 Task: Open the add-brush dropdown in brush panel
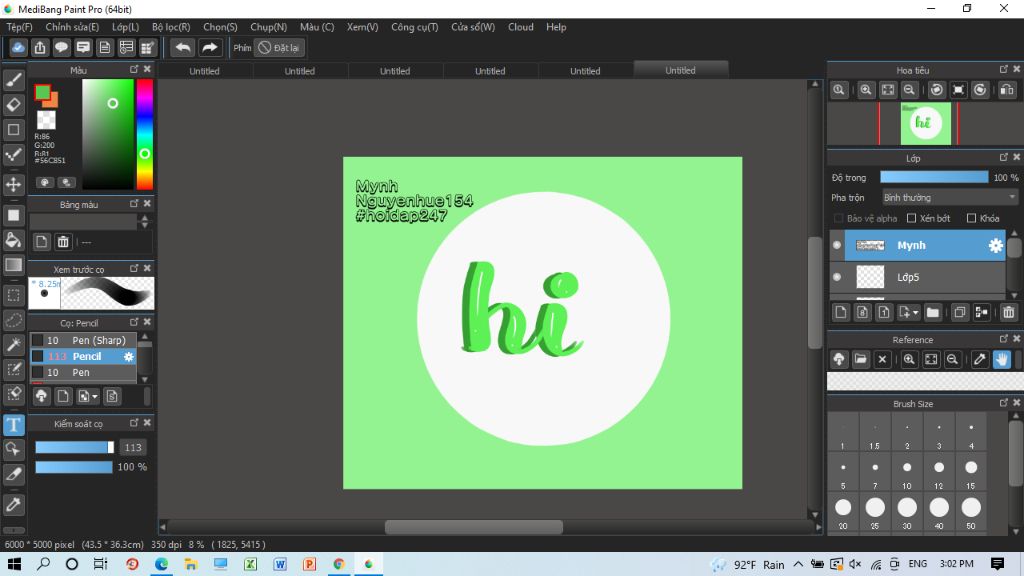88,396
